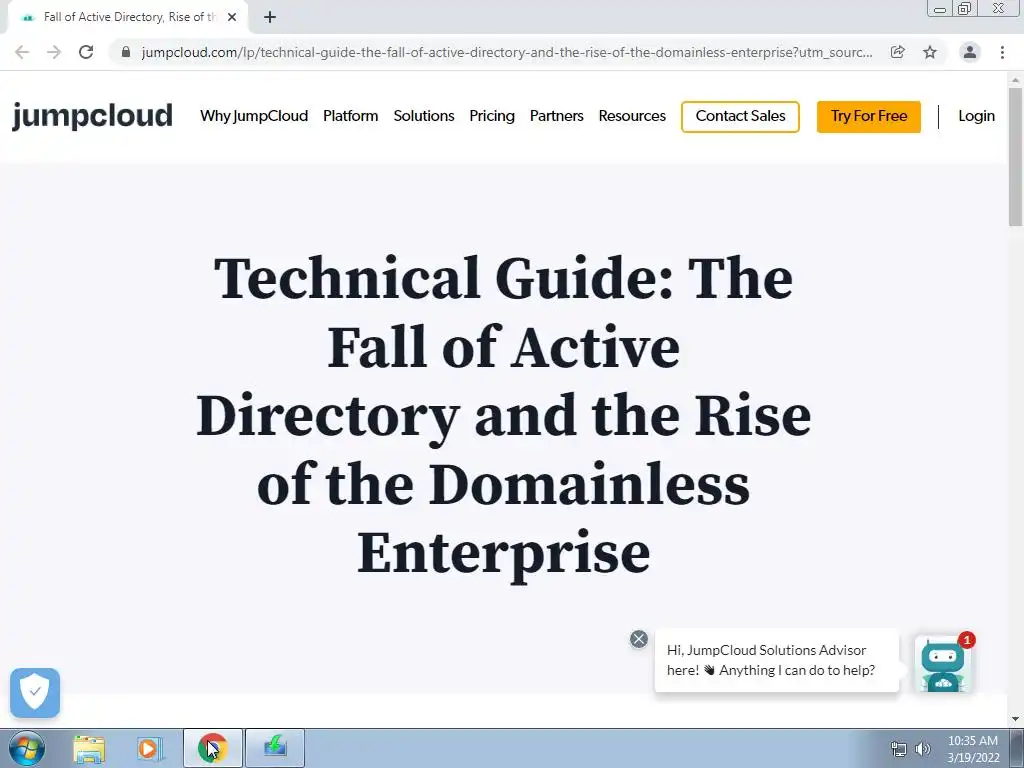Share this page using the share icon

tap(898, 52)
